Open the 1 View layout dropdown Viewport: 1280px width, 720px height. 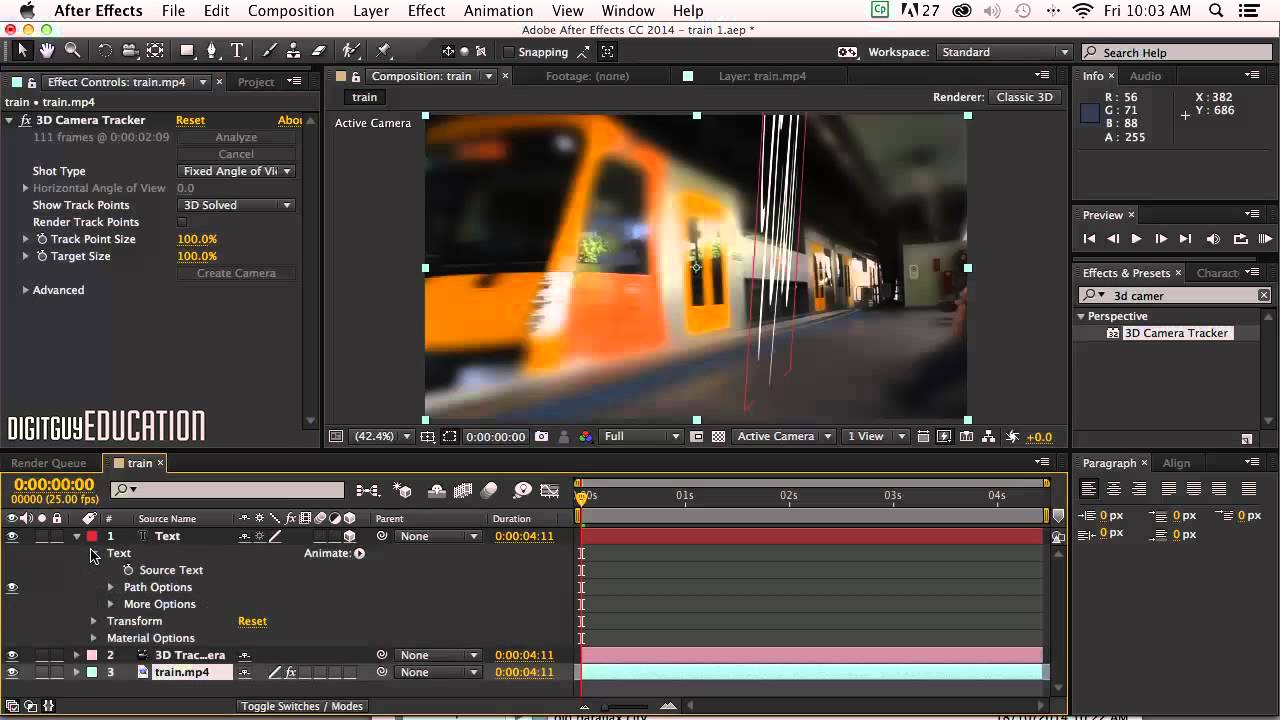[876, 437]
